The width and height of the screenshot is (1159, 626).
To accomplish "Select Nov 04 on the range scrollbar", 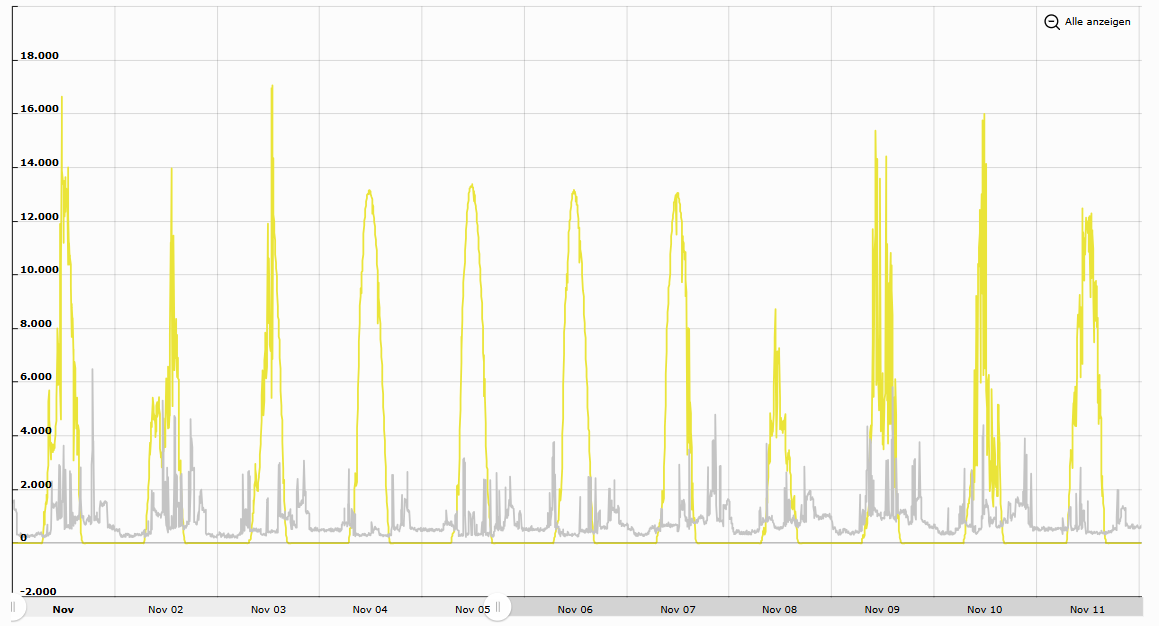I will coord(370,609).
